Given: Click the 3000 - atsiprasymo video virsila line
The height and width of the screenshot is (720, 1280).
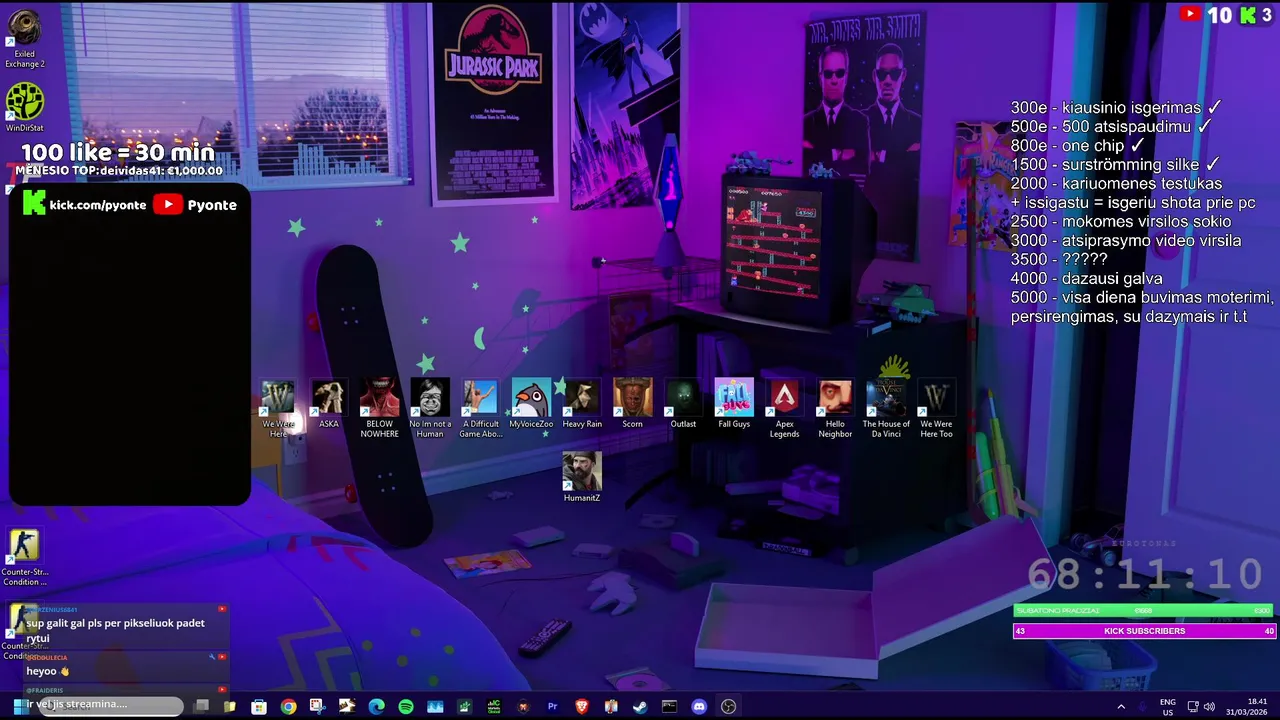Looking at the screenshot, I should [x=1126, y=241].
